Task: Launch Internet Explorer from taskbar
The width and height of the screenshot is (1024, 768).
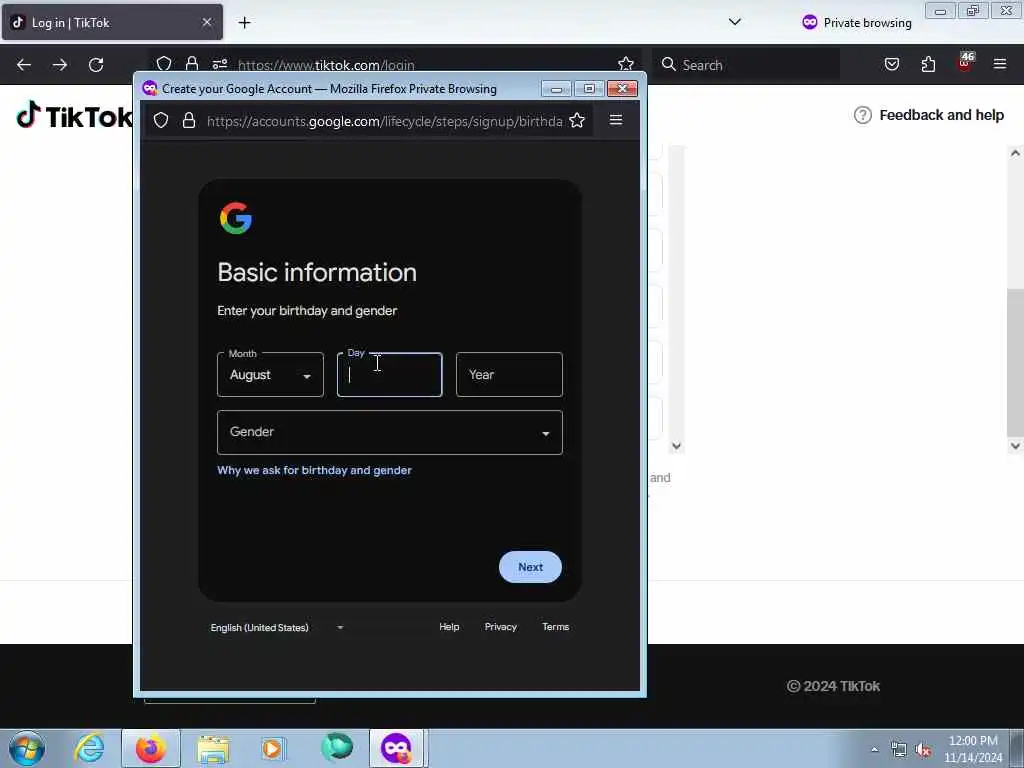Action: [x=89, y=748]
